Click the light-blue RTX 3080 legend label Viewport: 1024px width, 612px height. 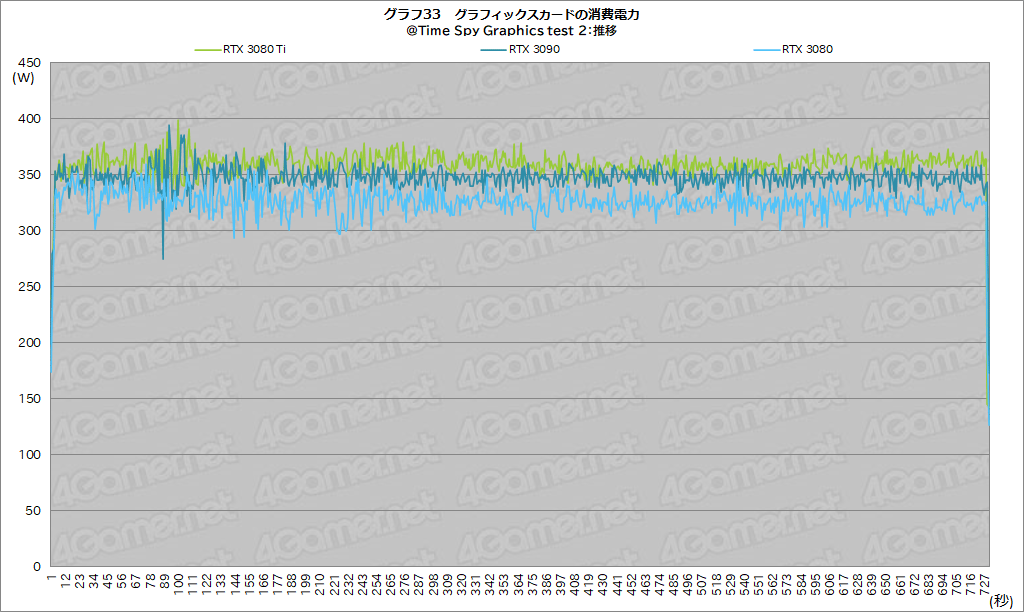pyautogui.click(x=807, y=49)
